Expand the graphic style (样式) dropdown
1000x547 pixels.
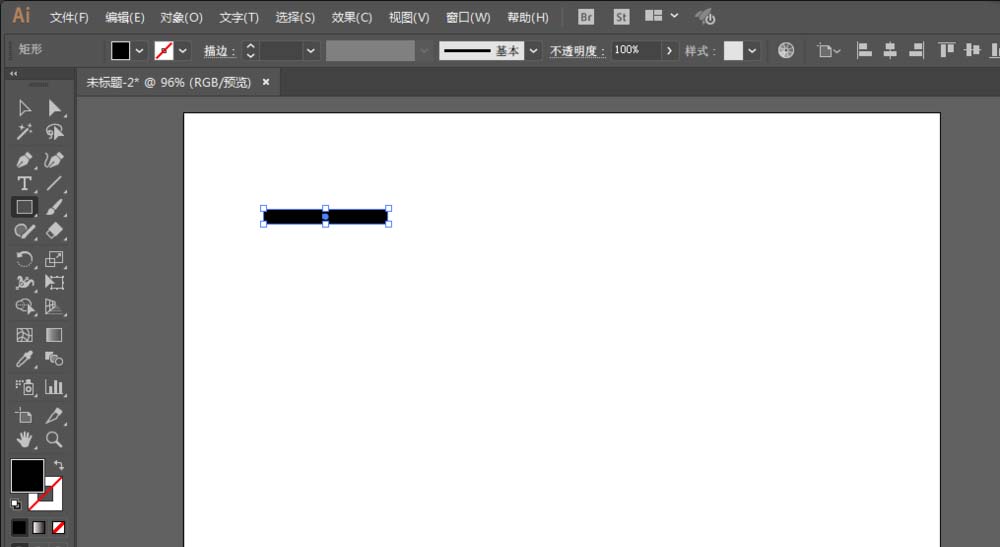pyautogui.click(x=752, y=51)
